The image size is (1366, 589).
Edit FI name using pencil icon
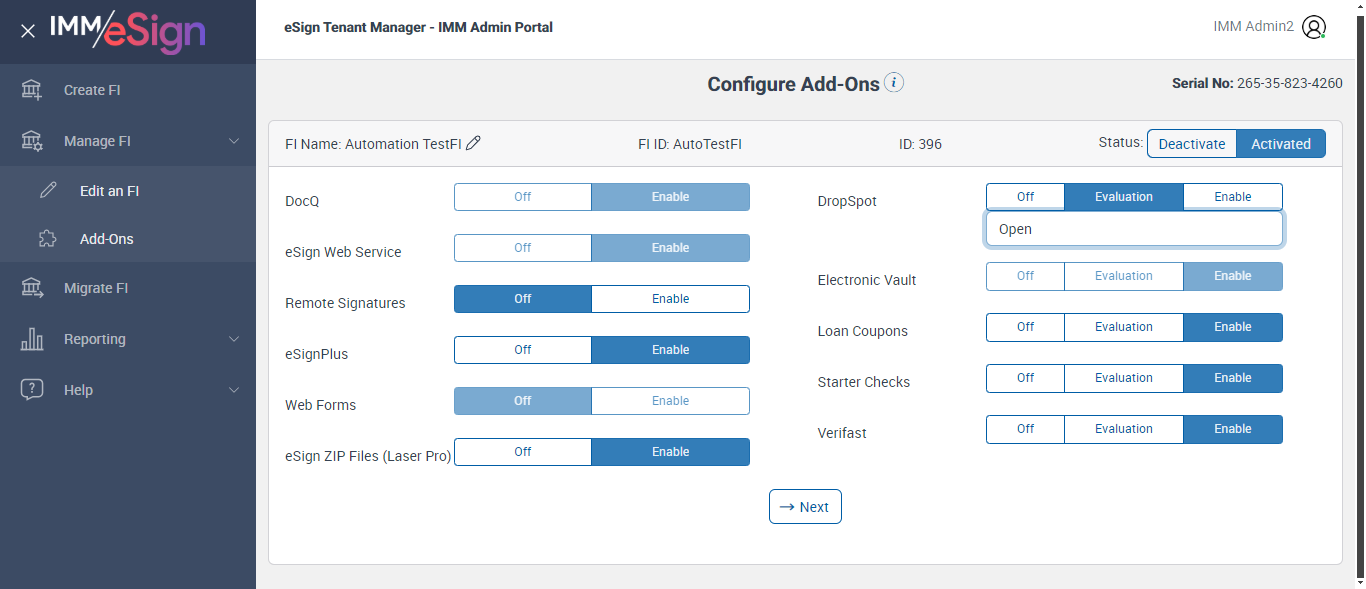(474, 143)
